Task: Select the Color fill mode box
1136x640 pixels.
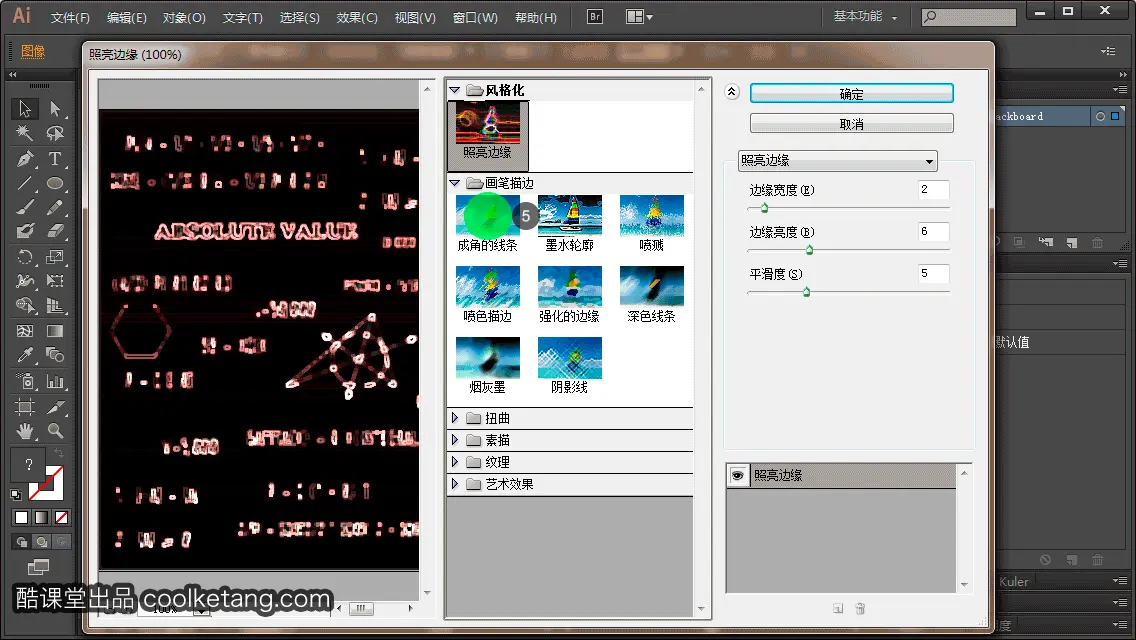Action: [x=21, y=518]
